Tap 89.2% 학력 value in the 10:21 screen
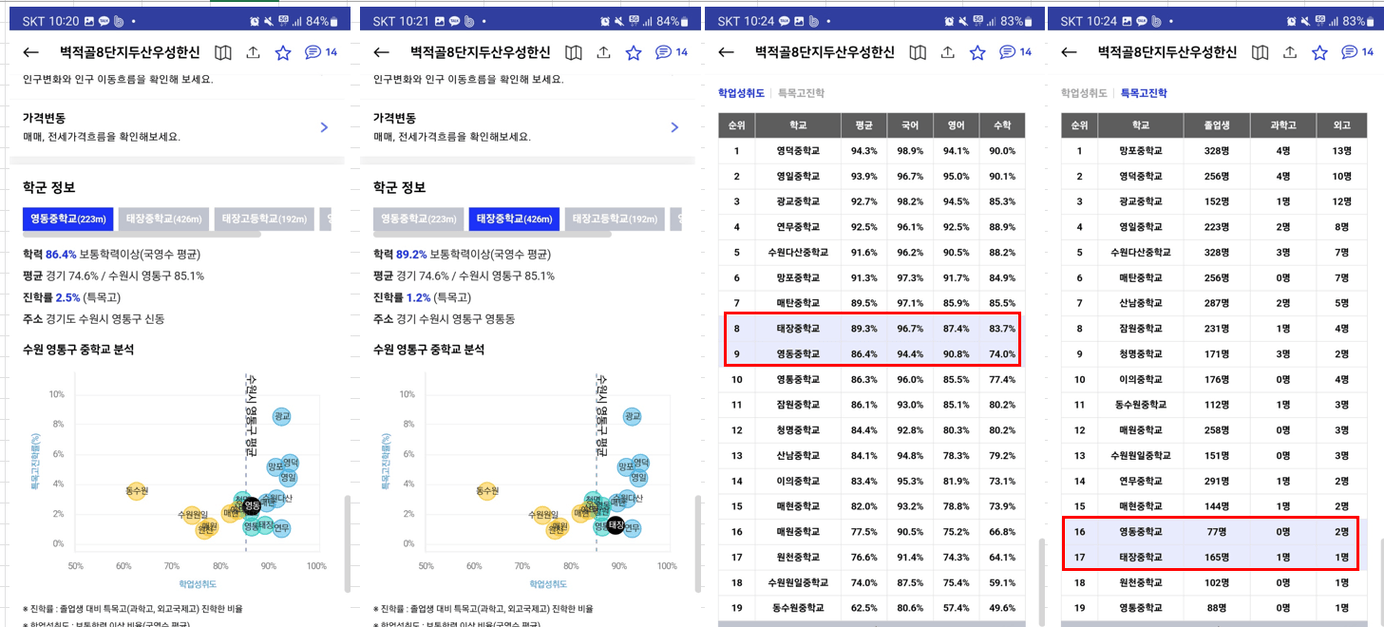The image size is (1384, 627). click(x=411, y=254)
